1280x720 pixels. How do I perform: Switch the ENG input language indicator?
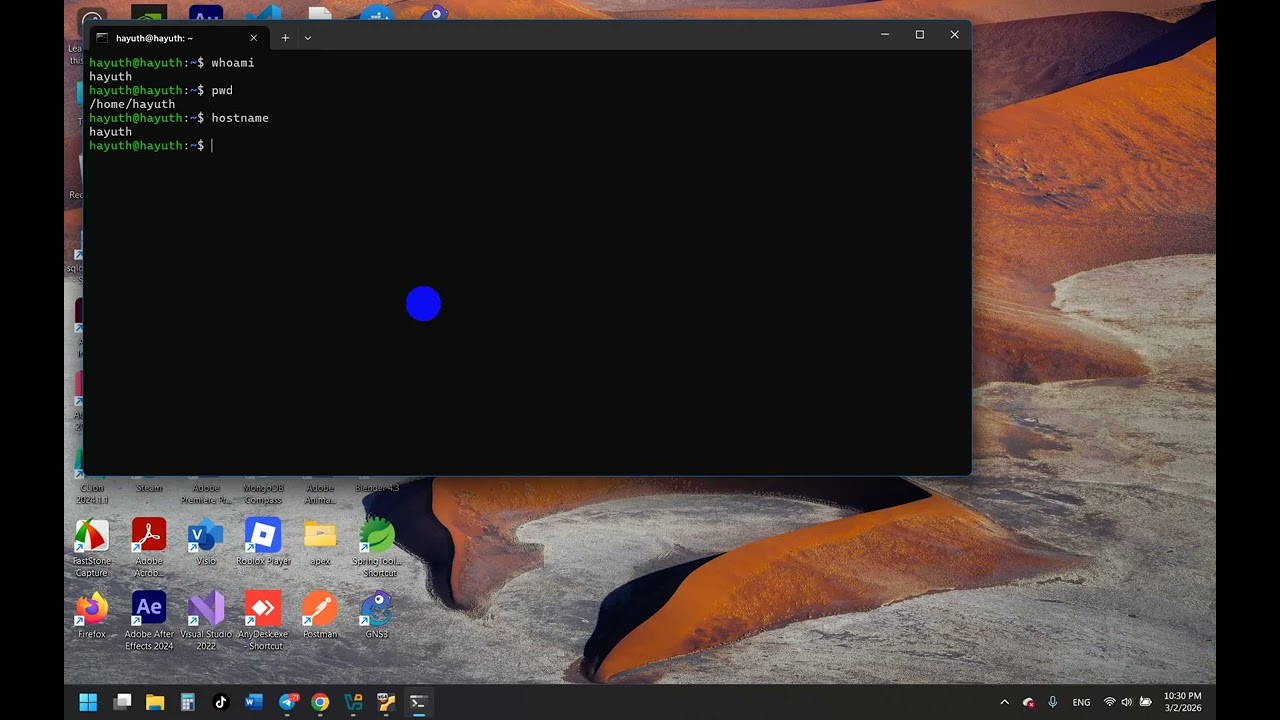(1081, 702)
